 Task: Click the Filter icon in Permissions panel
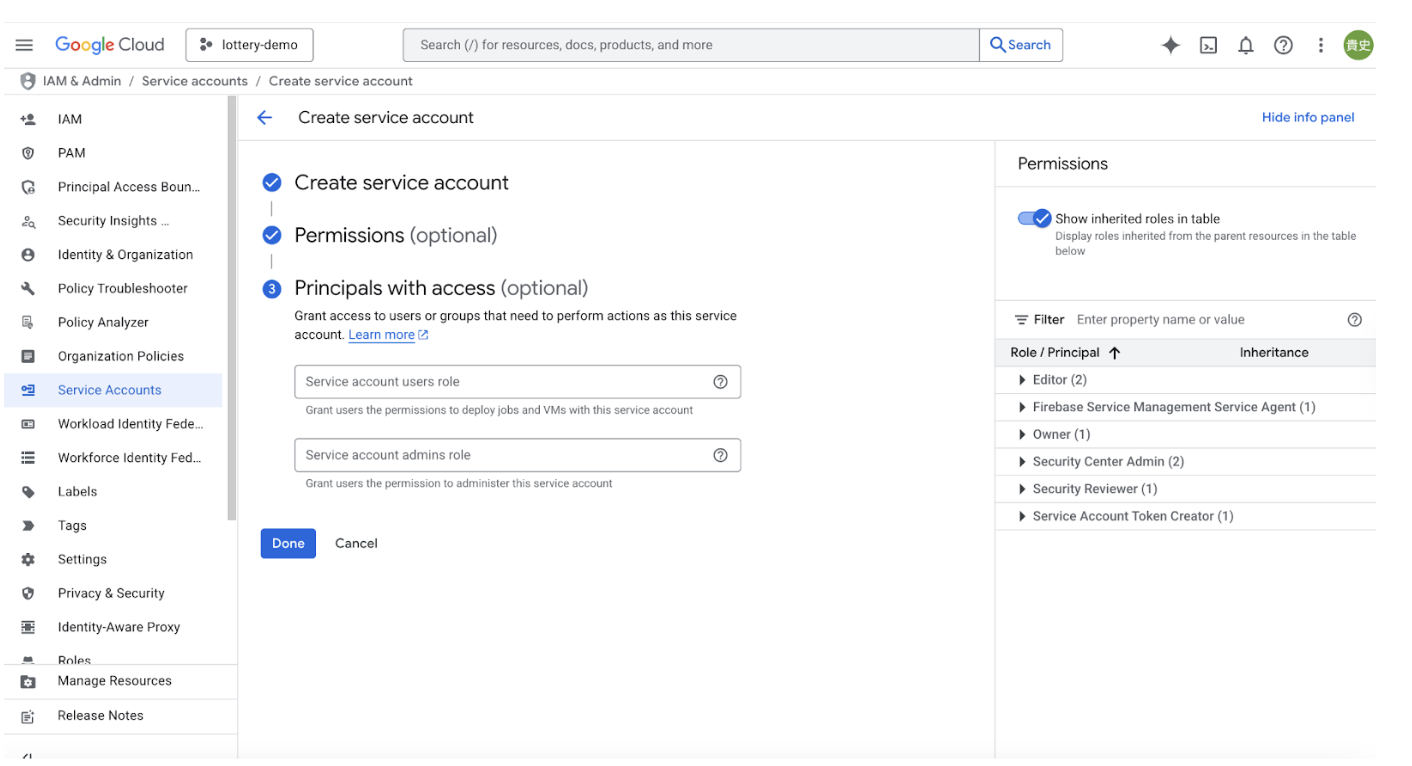(1022, 320)
